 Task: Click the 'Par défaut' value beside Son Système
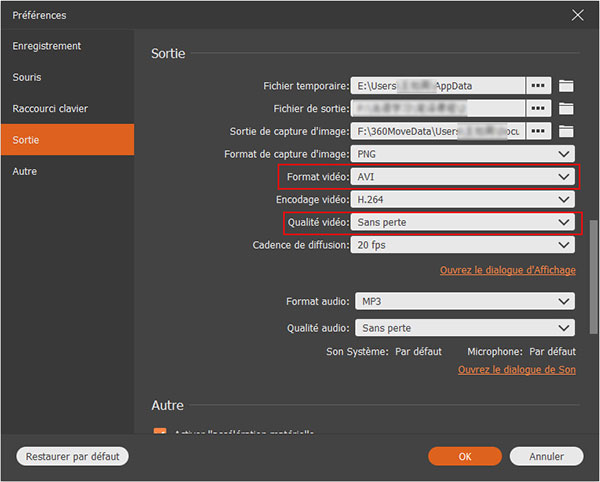tap(418, 352)
